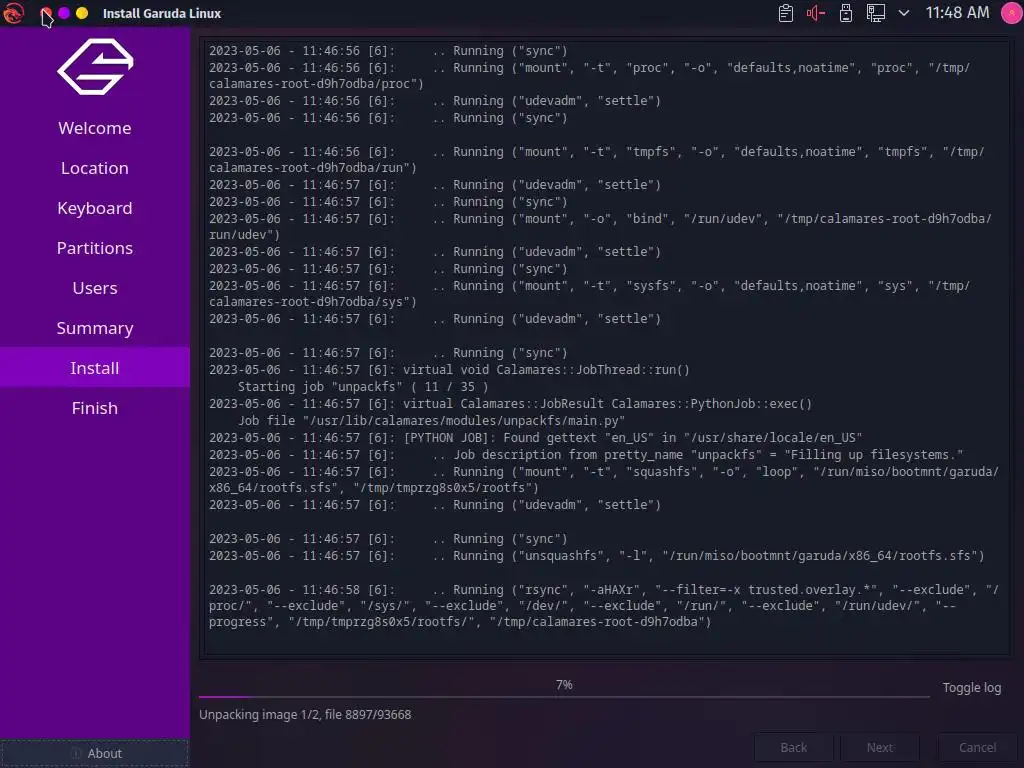The height and width of the screenshot is (768, 1024).
Task: Select the Finish step
Action: (95, 408)
